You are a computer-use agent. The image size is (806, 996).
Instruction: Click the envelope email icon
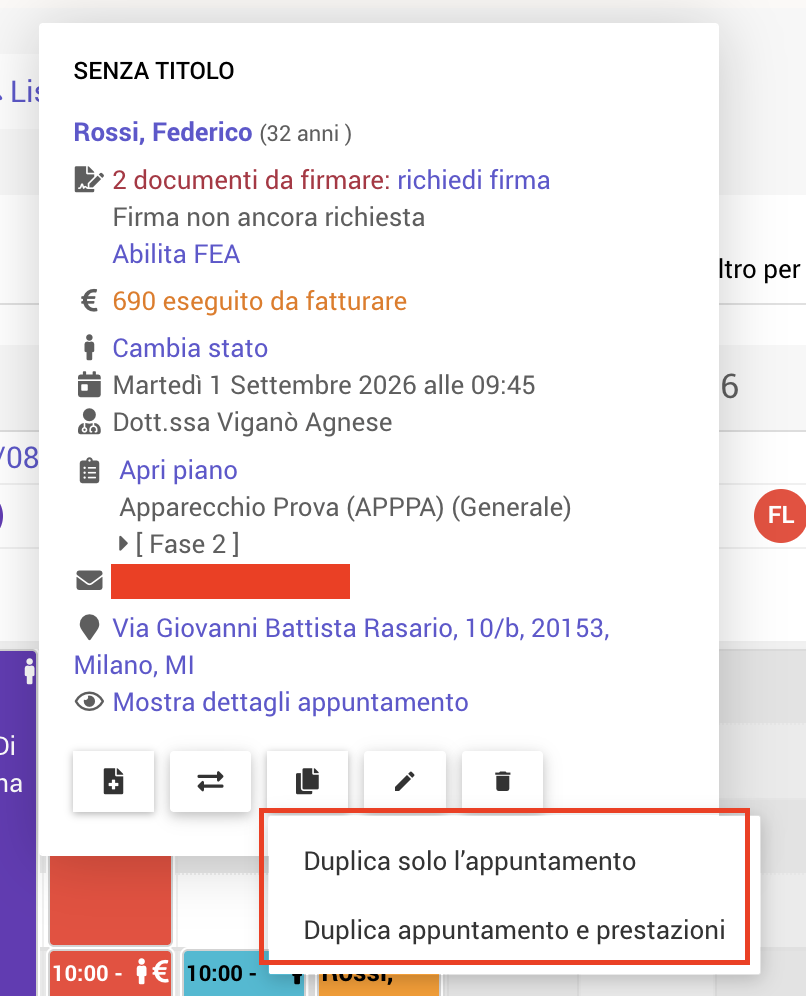[90, 581]
